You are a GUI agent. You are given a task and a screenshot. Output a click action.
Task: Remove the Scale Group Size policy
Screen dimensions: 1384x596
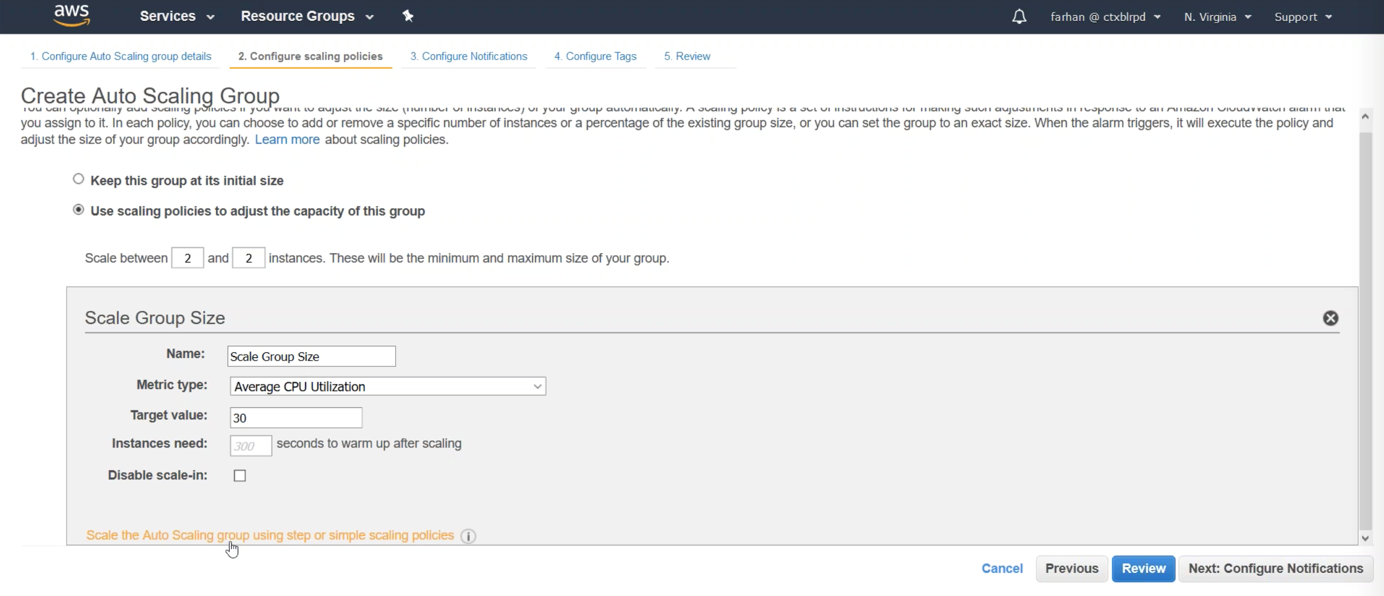(1330, 318)
